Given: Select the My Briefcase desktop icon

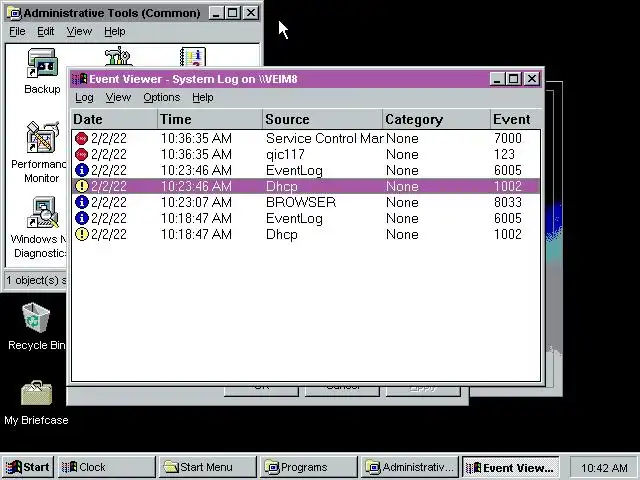Looking at the screenshot, I should click(36, 393).
